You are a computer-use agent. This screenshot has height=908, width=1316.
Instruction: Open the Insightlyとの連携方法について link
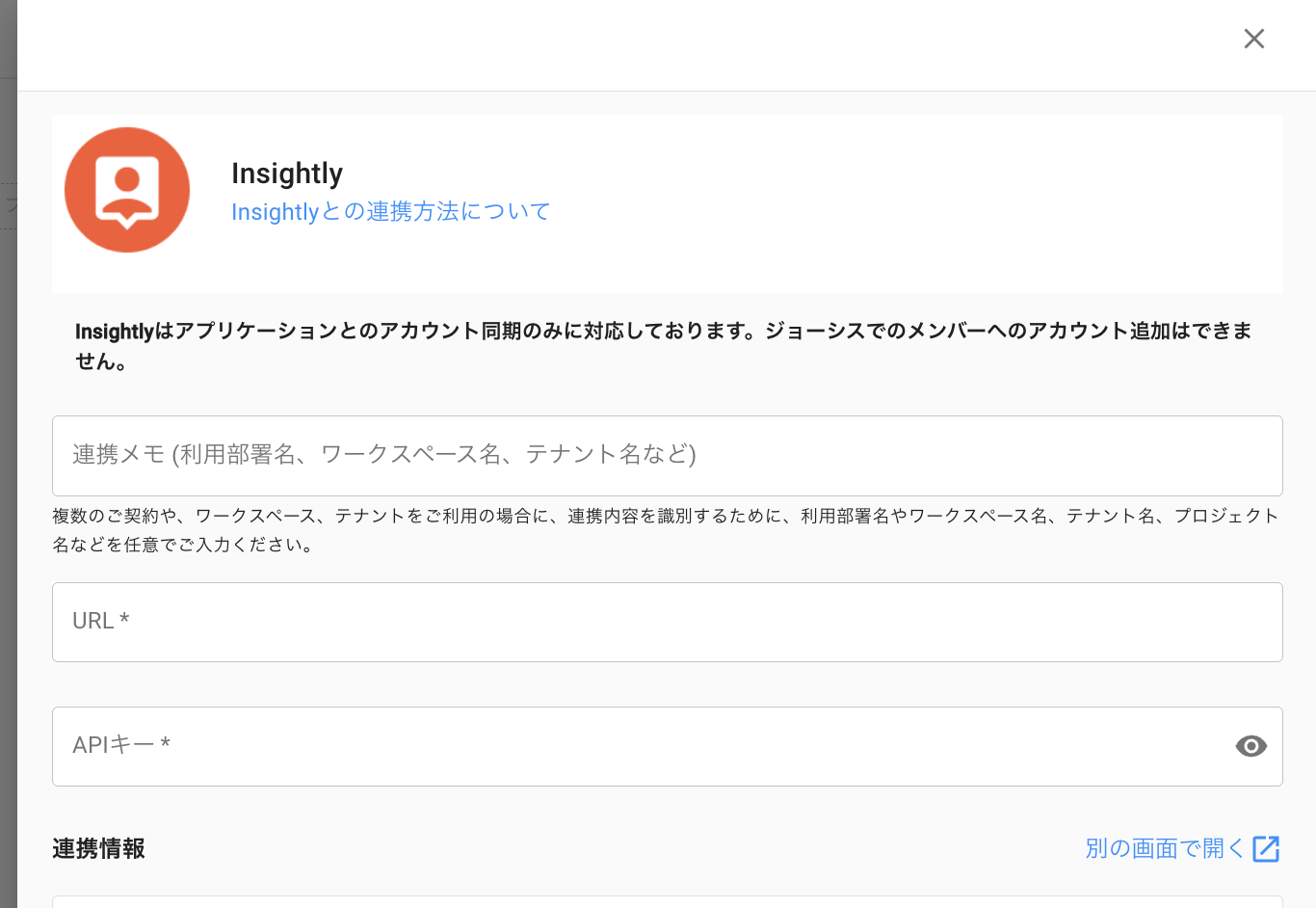coord(390,212)
